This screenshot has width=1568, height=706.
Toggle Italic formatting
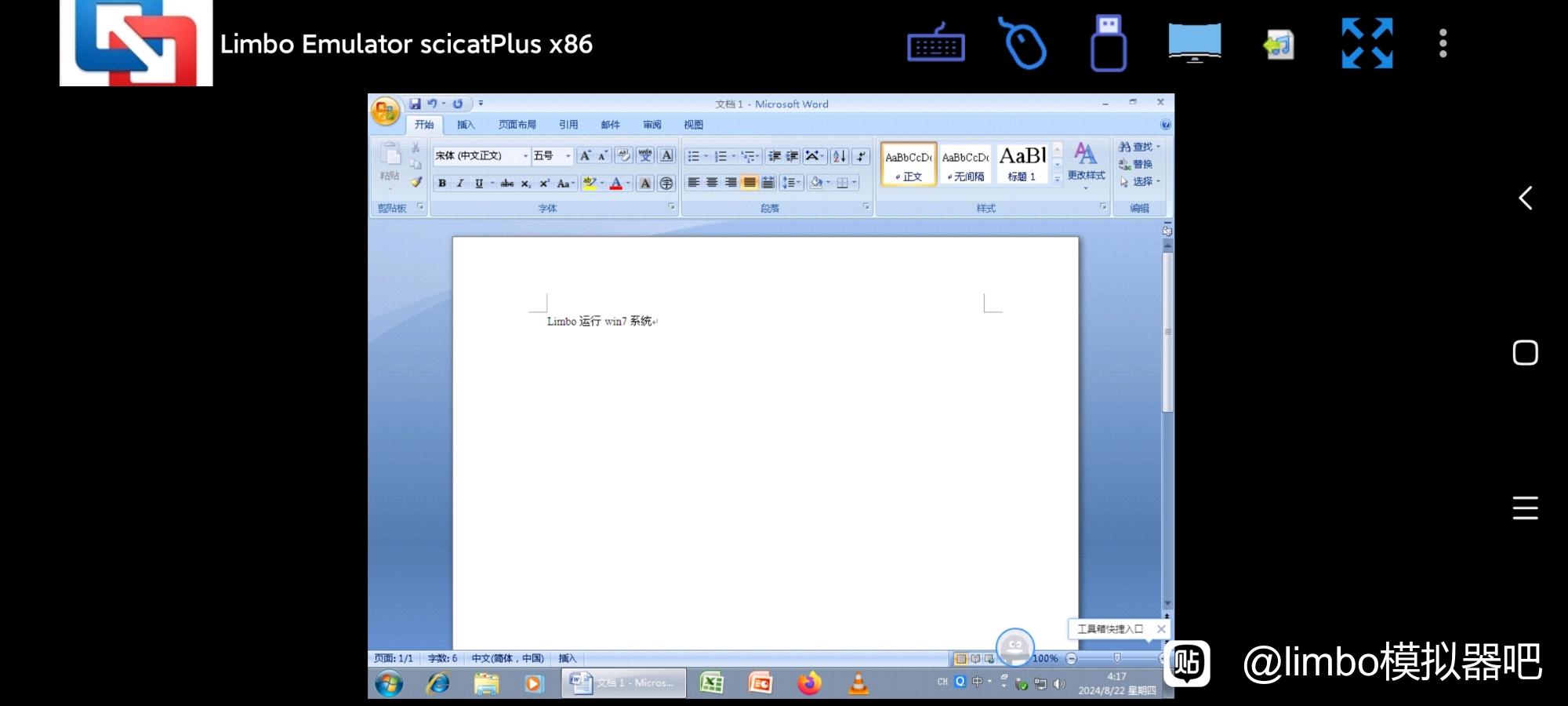pyautogui.click(x=460, y=183)
